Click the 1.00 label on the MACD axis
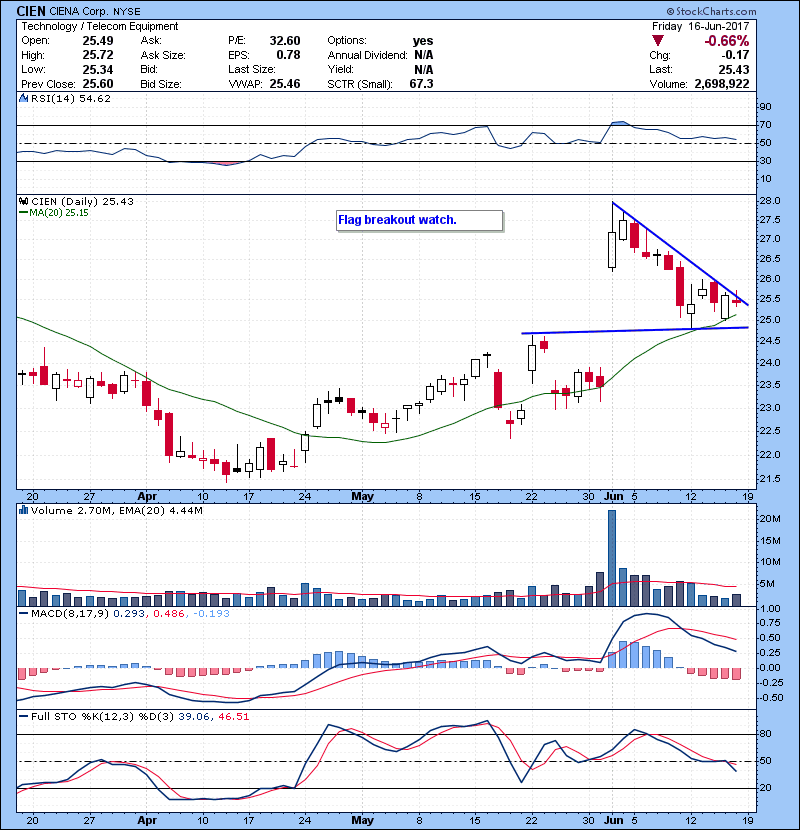 (x=770, y=609)
